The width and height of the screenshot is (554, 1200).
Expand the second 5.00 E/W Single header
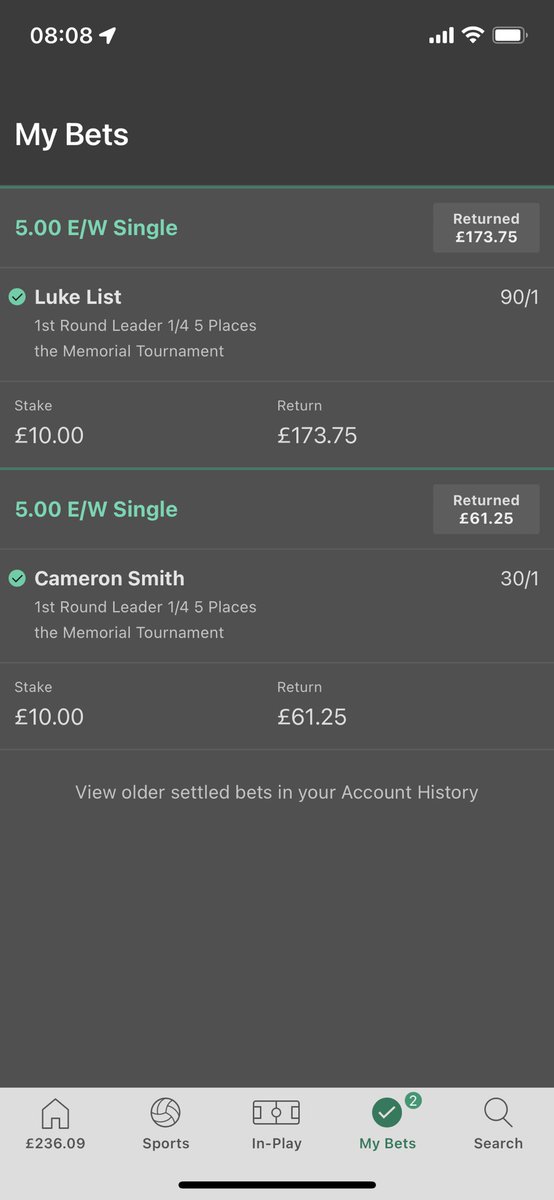277,509
